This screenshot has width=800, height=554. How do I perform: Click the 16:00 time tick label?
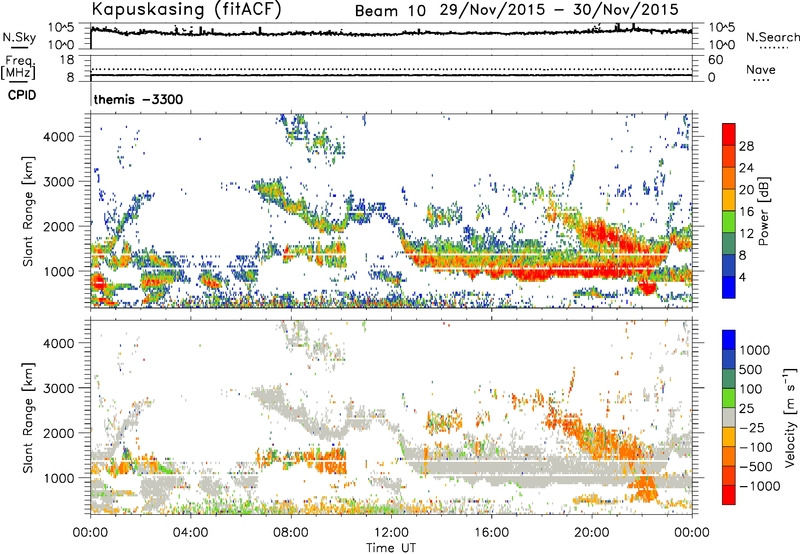491,533
